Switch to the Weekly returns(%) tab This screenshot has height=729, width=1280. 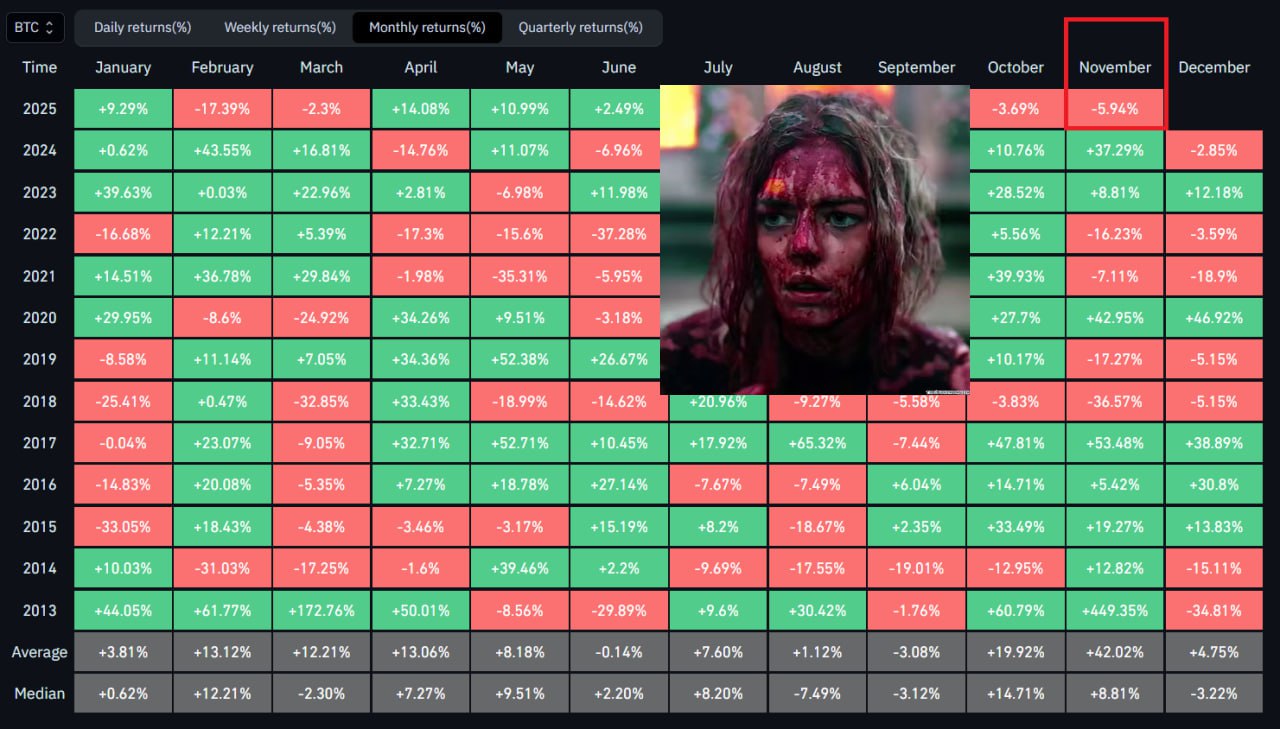[x=280, y=27]
